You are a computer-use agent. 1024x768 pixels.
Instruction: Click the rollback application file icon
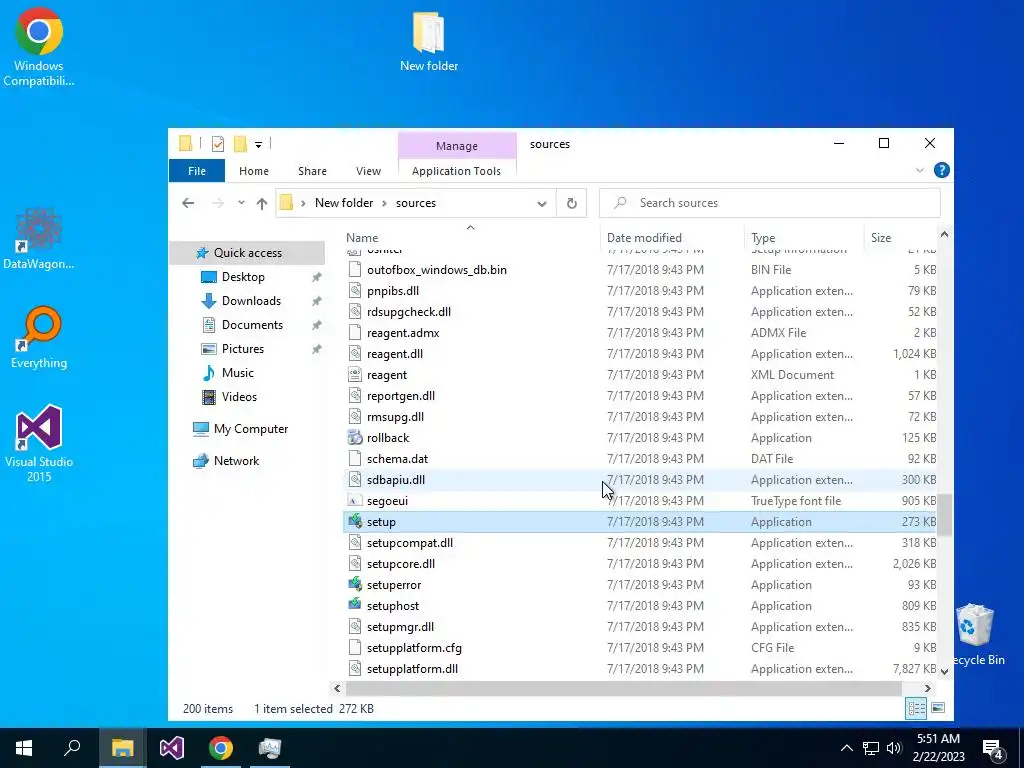coord(355,438)
